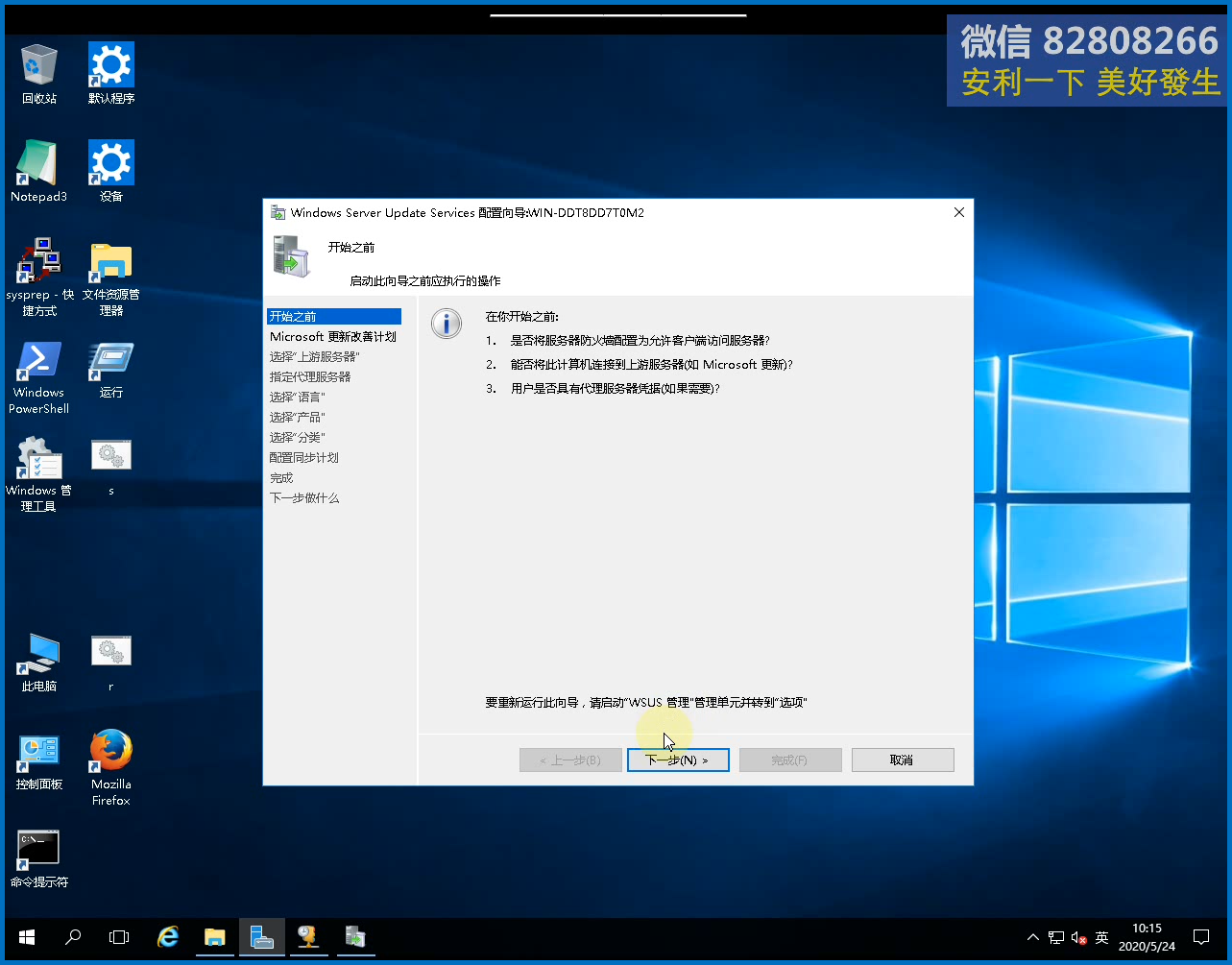The width and height of the screenshot is (1232, 965).
Task: Open the Recycle Bin (回收站) desktop icon
Action: (x=39, y=73)
